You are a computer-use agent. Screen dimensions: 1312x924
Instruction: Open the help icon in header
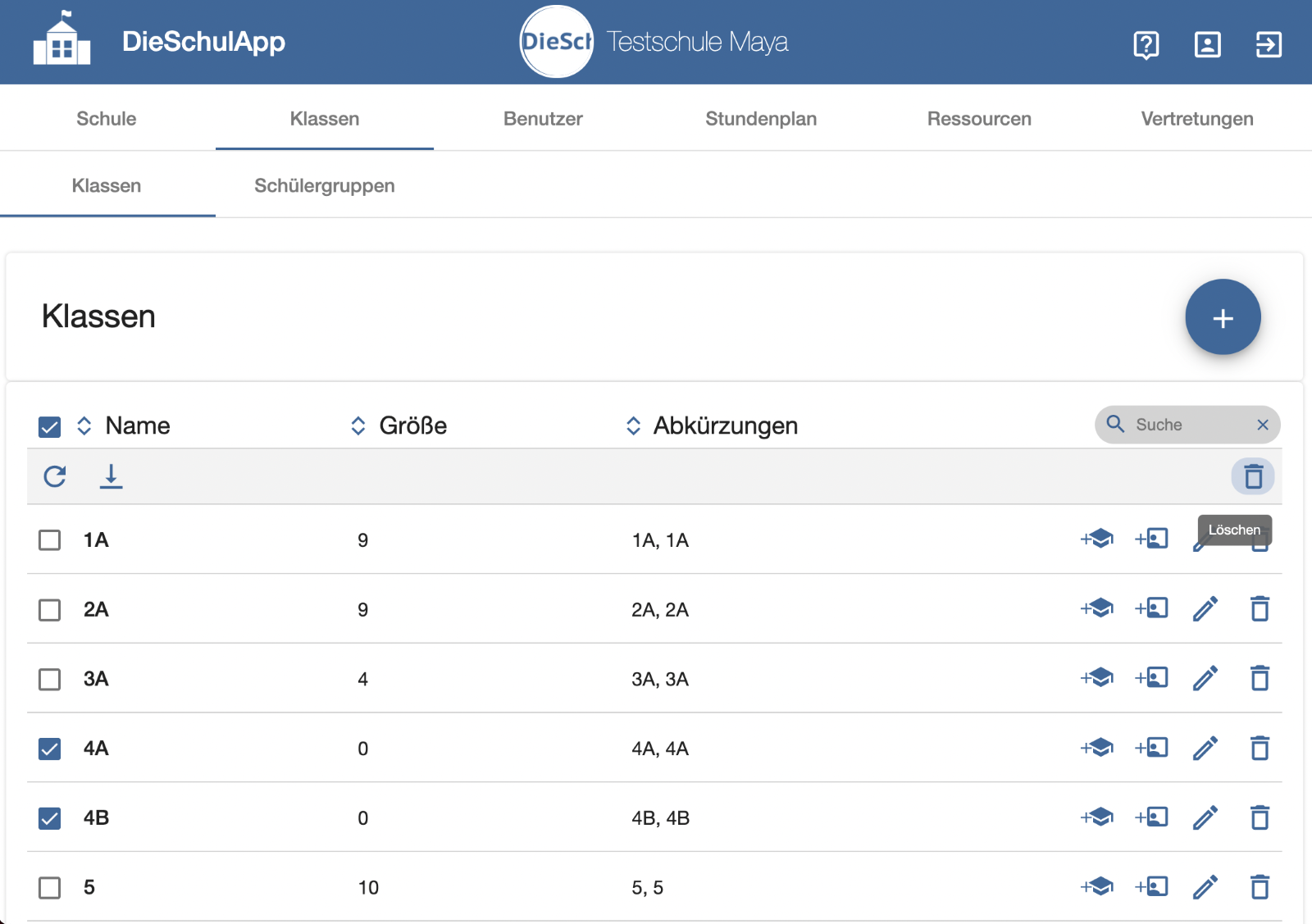coord(1146,44)
